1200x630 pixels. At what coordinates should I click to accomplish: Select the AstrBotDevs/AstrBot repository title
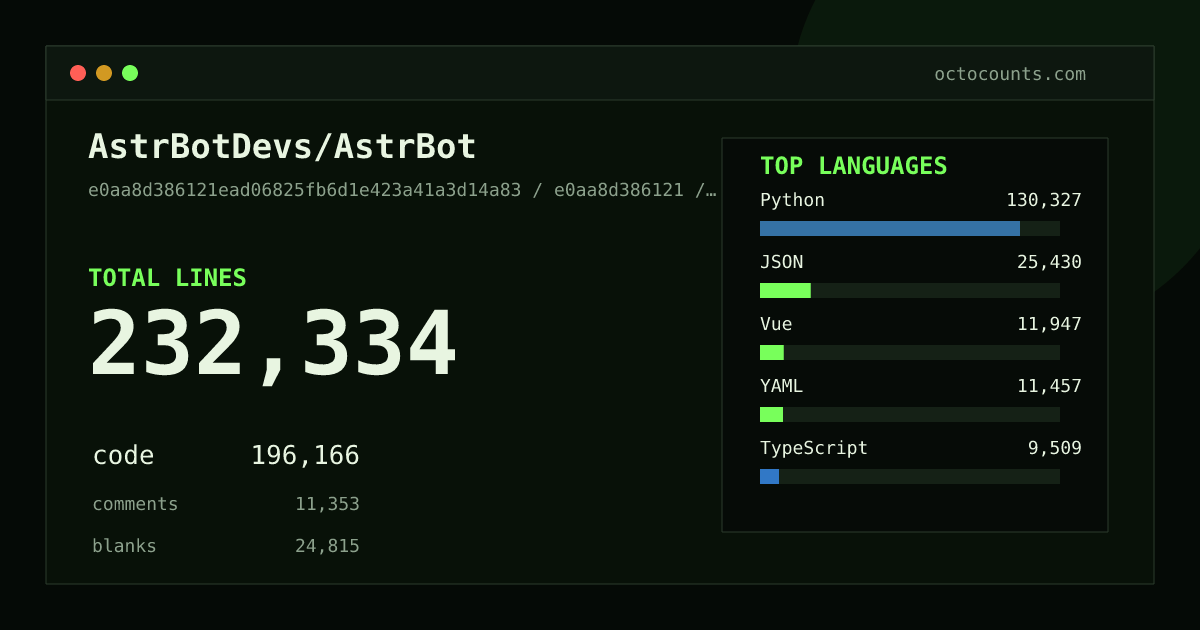(283, 147)
